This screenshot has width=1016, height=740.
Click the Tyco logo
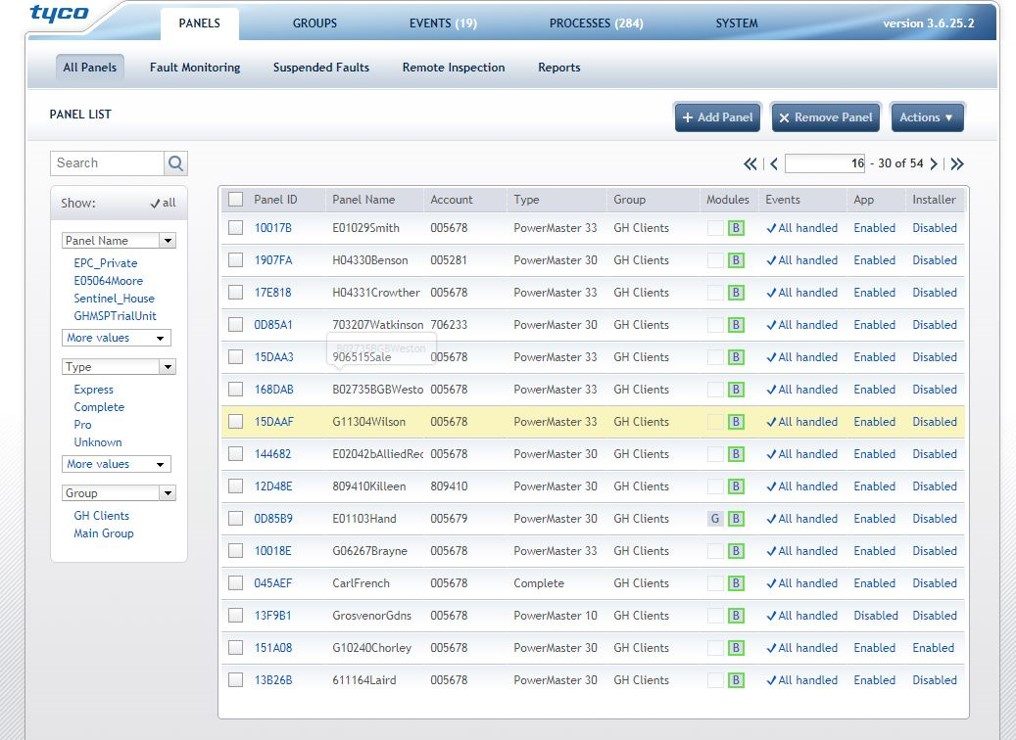point(59,14)
